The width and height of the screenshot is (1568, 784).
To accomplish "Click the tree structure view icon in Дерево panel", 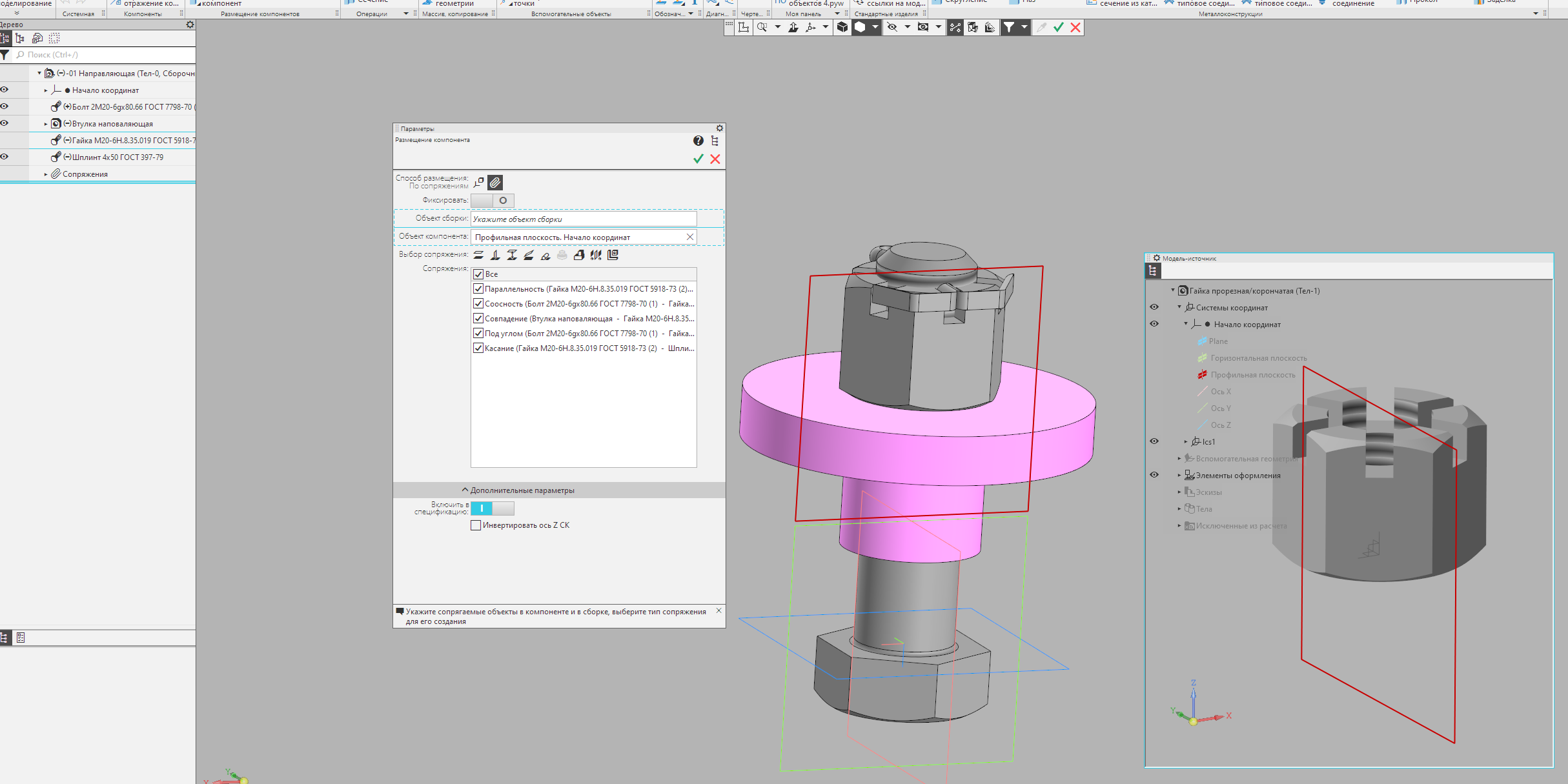I will [x=20, y=39].
